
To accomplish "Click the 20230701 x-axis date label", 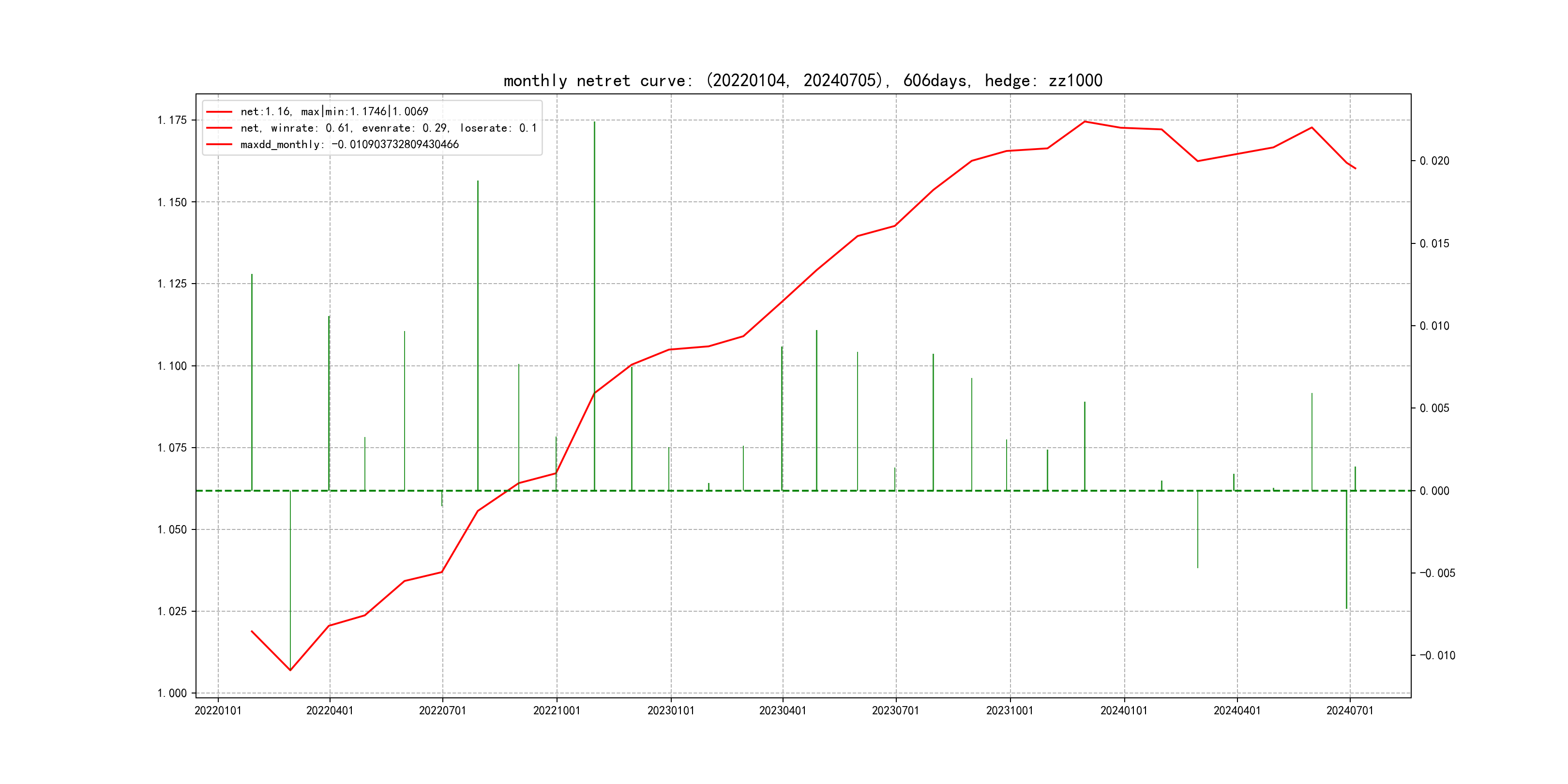I will (x=895, y=711).
